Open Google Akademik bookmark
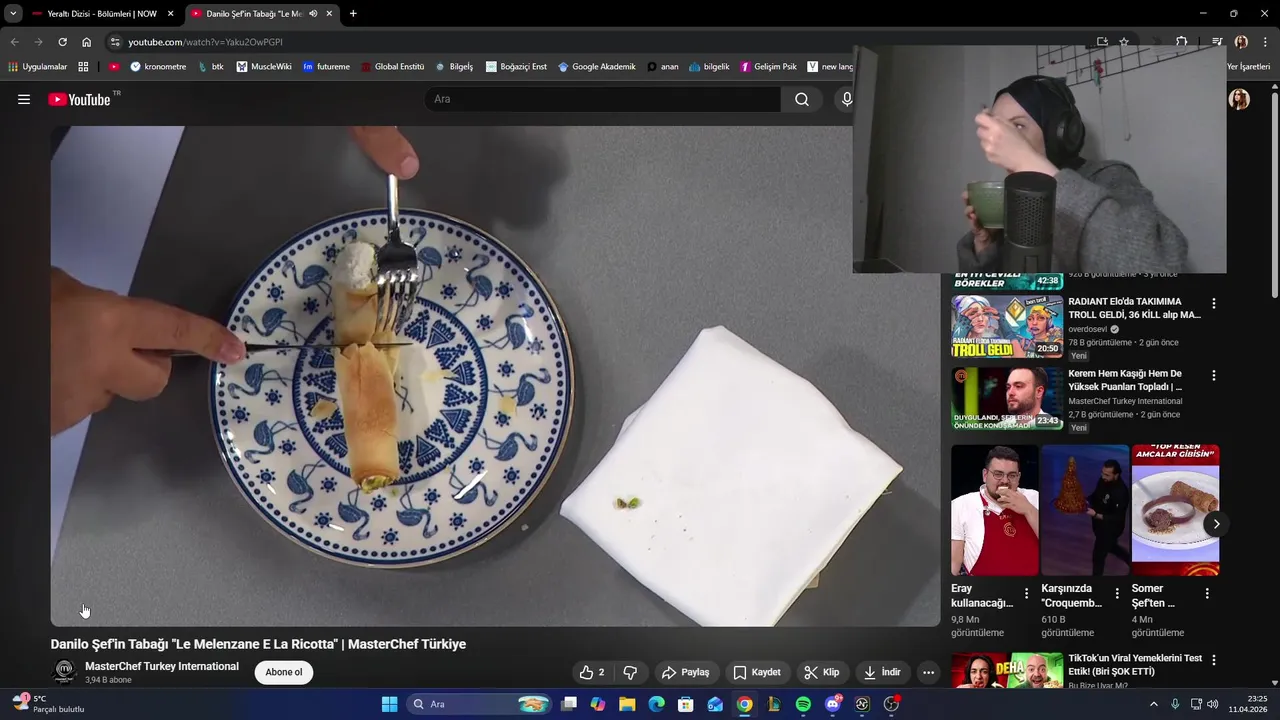Viewport: 1280px width, 720px height. click(596, 67)
